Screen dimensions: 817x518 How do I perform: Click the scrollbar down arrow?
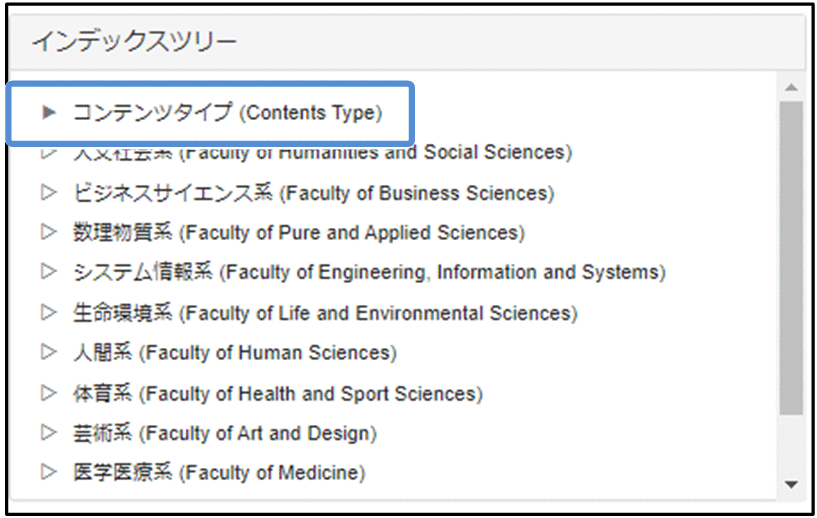tap(792, 485)
